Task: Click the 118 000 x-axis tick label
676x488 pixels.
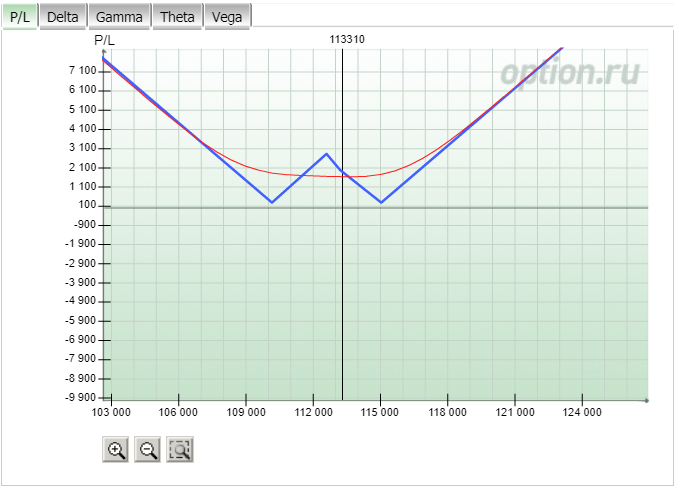Action: (448, 412)
